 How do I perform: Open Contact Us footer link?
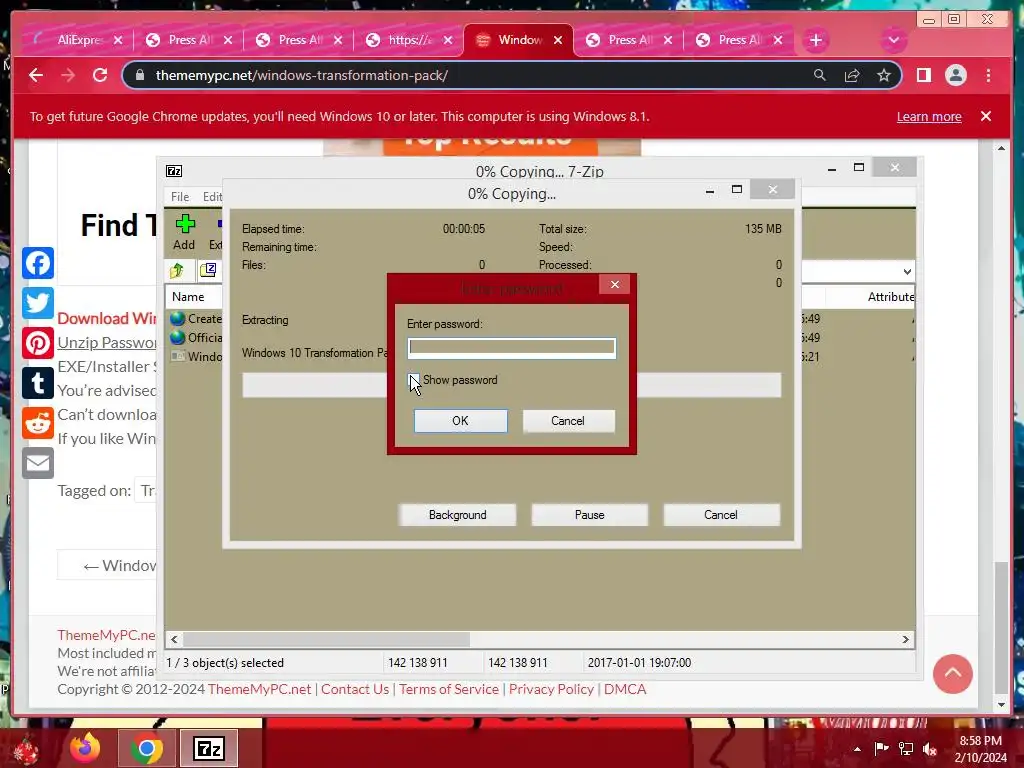pos(355,689)
